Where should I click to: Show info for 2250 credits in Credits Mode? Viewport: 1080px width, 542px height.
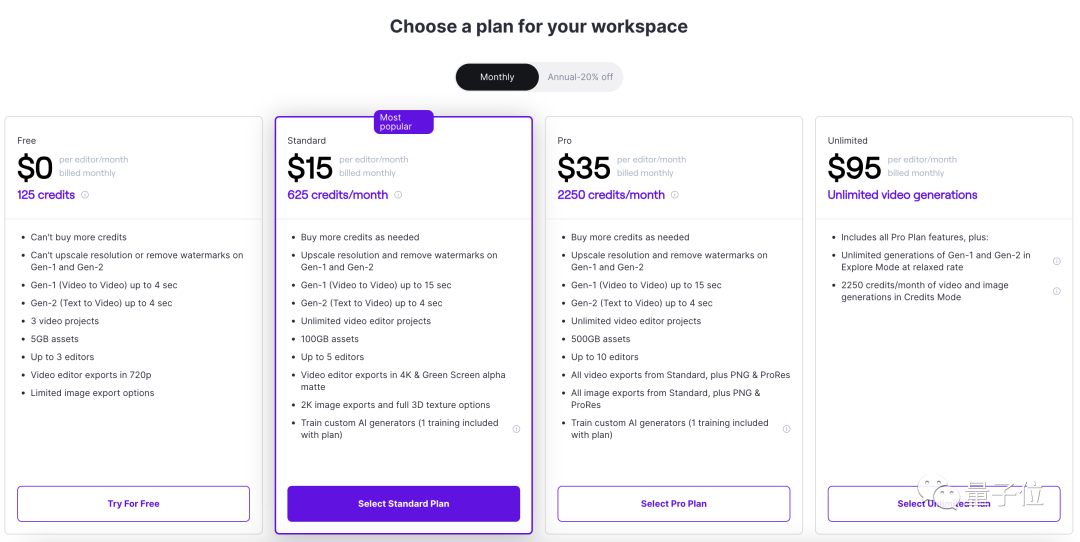pos(1056,291)
